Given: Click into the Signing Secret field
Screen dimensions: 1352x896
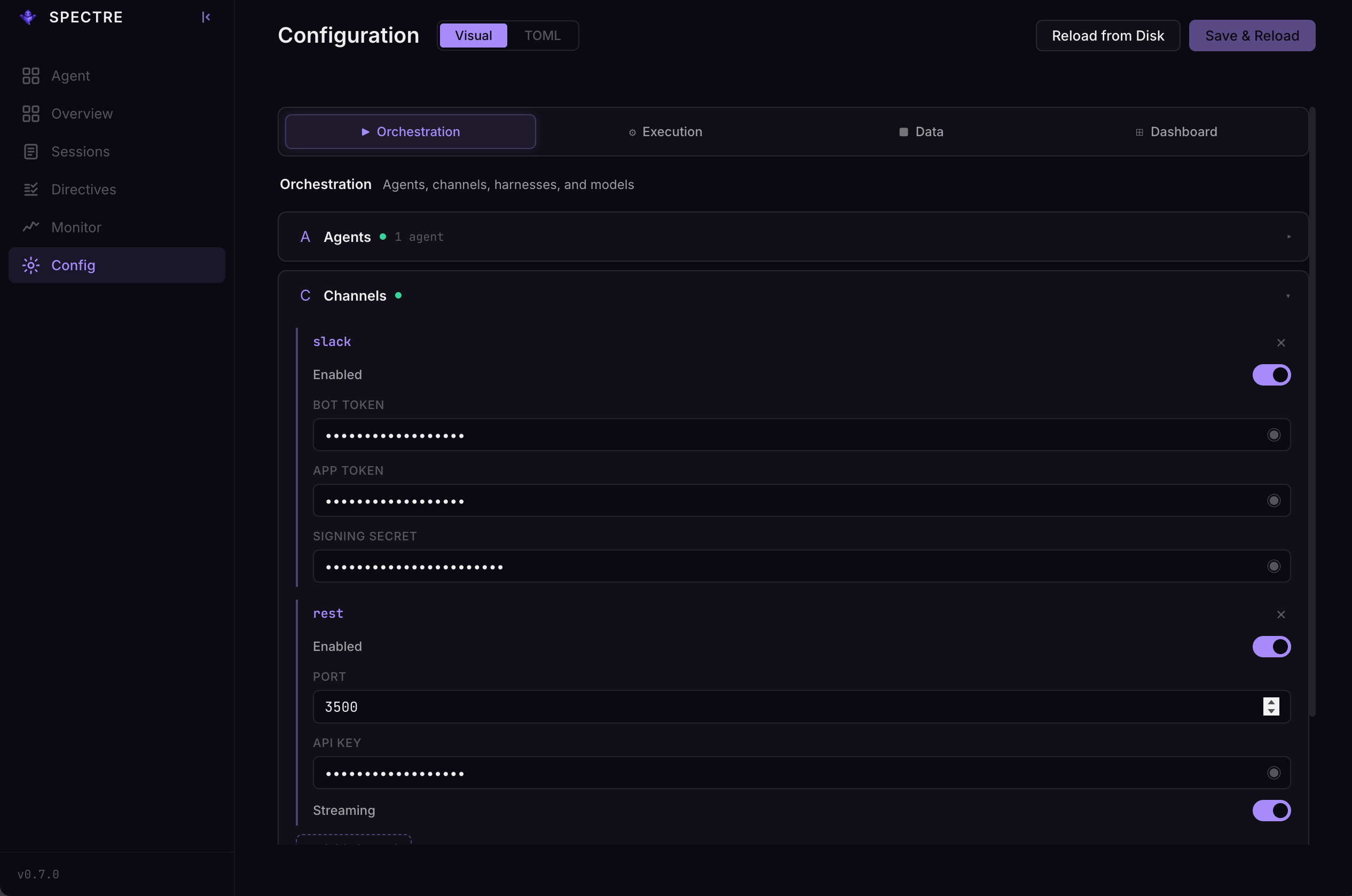Looking at the screenshot, I should point(801,567).
